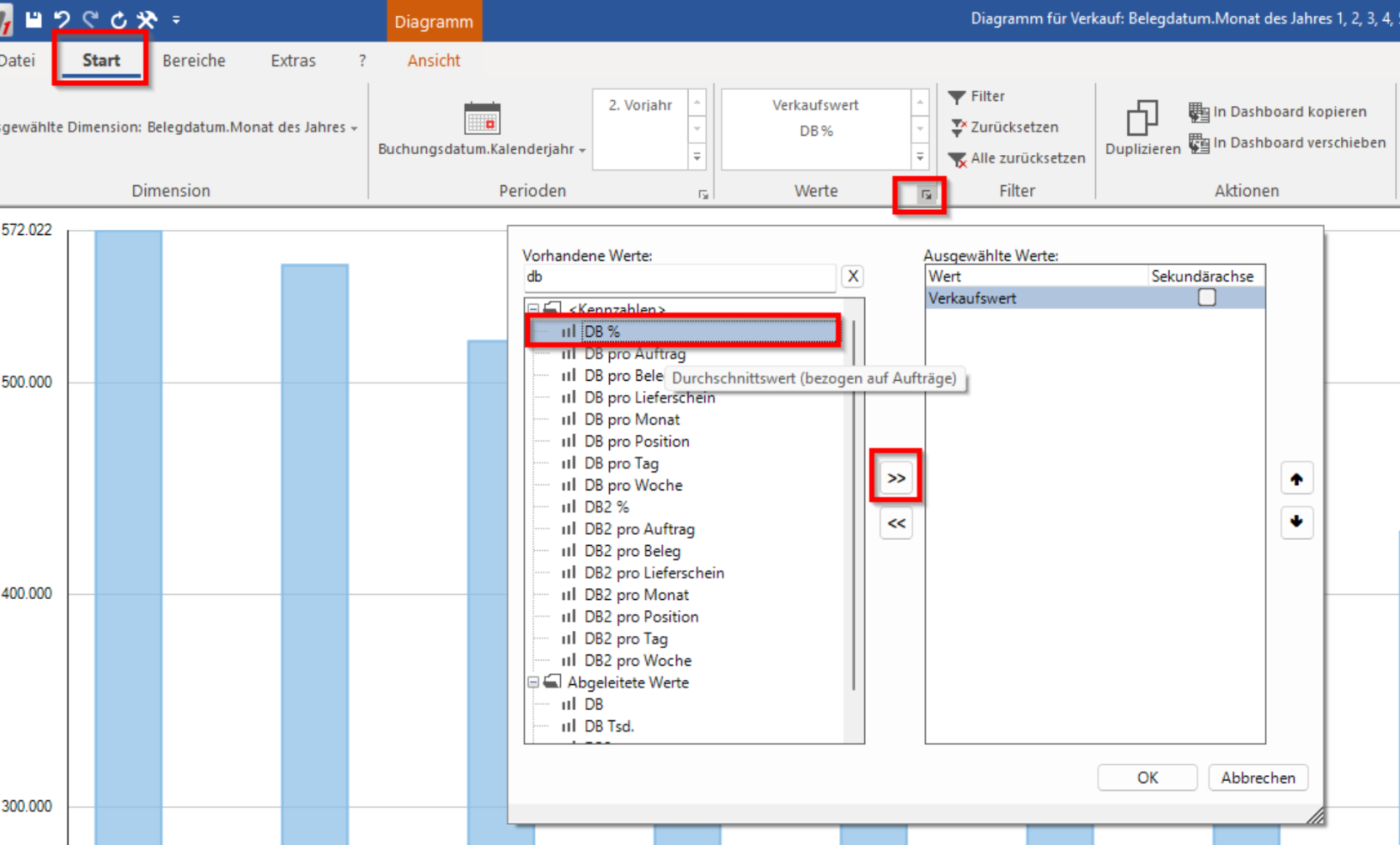Click the << remove value button
The width and height of the screenshot is (1400, 845).
pos(896,523)
